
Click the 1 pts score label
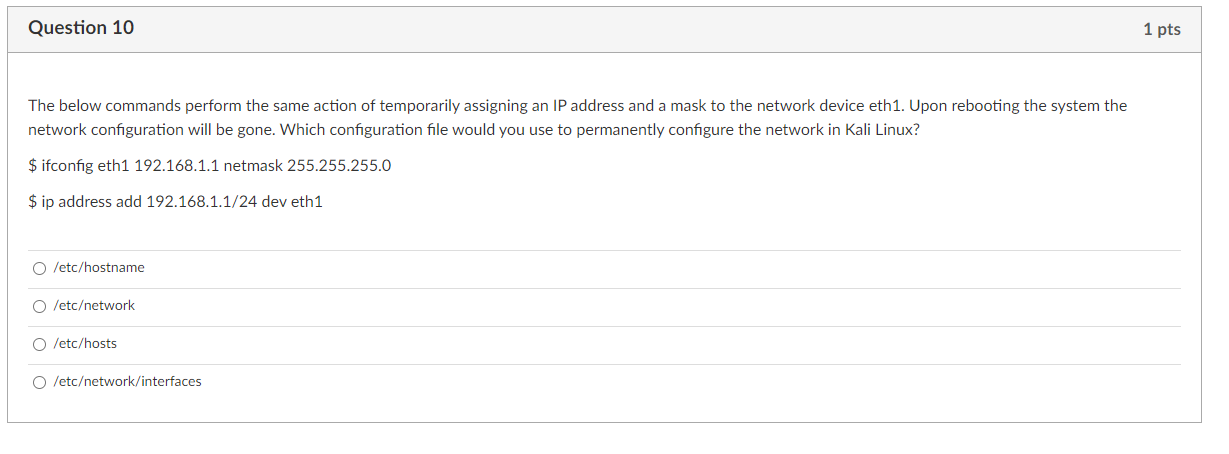click(x=1161, y=30)
